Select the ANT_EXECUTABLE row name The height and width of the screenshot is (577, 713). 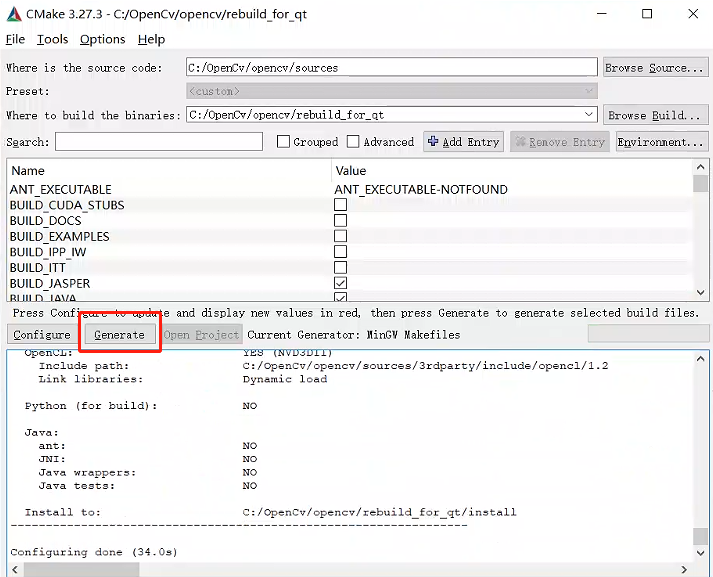[x=60, y=189]
